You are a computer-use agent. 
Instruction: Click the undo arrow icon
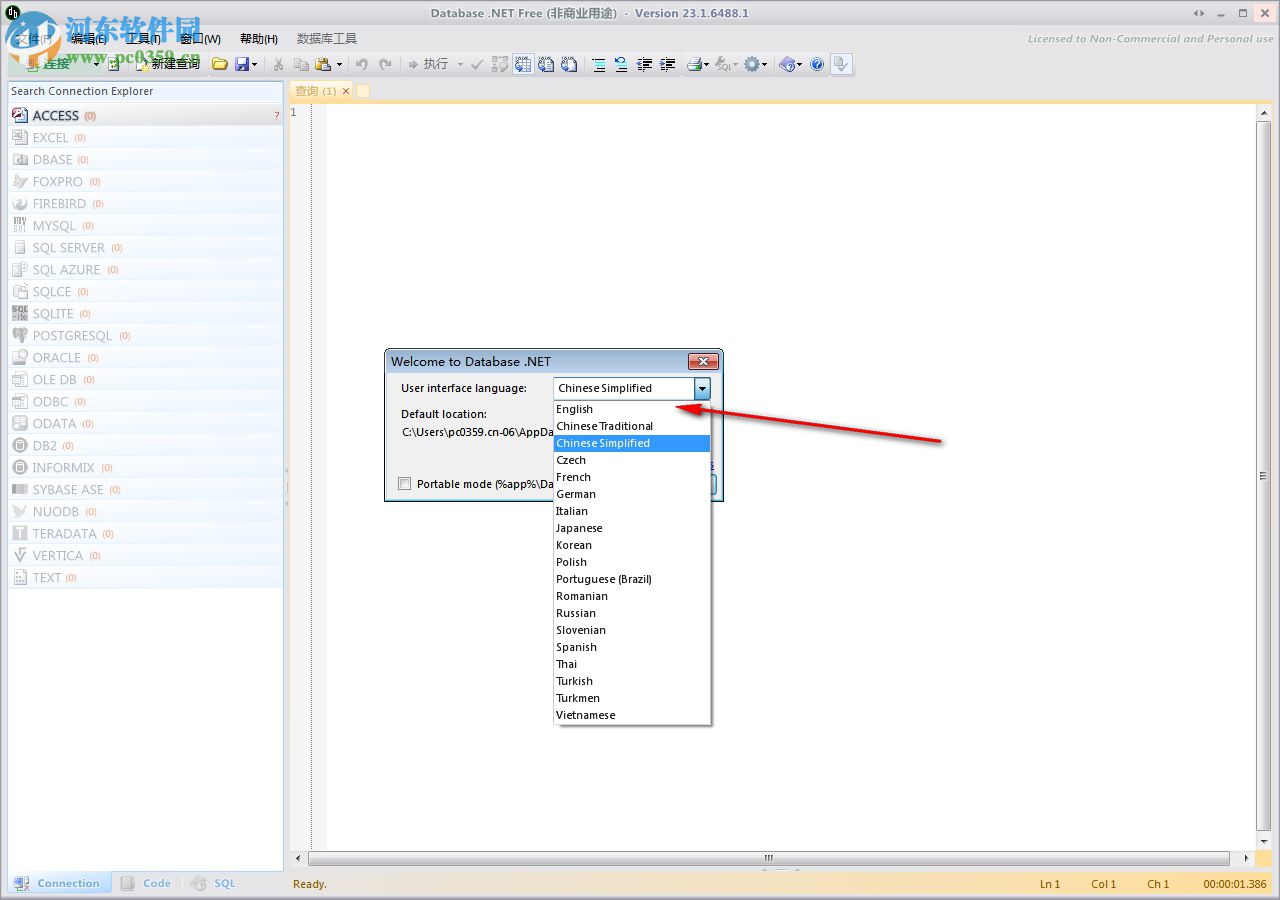pyautogui.click(x=361, y=64)
